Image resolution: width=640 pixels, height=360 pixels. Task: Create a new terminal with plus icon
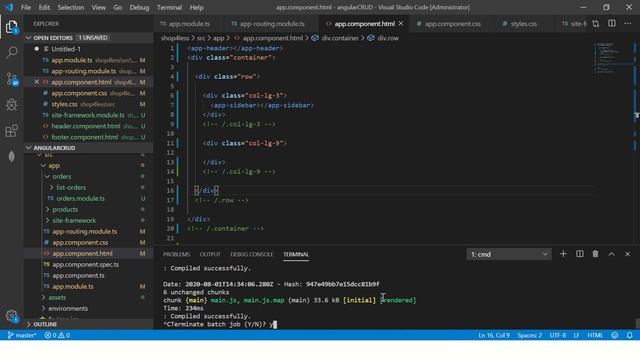pyautogui.click(x=563, y=254)
